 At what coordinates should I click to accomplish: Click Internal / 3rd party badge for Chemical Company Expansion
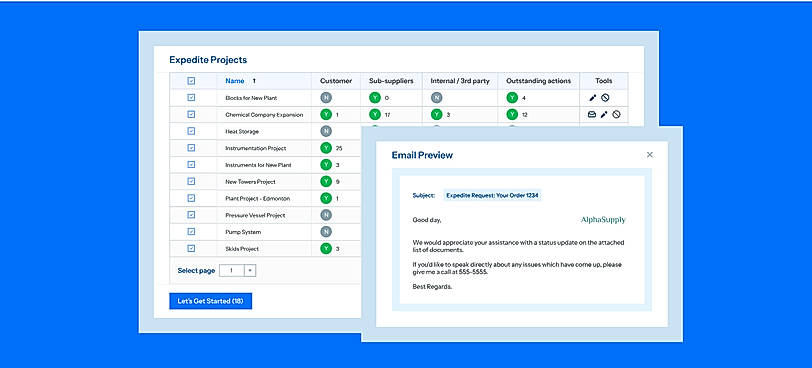pos(437,114)
